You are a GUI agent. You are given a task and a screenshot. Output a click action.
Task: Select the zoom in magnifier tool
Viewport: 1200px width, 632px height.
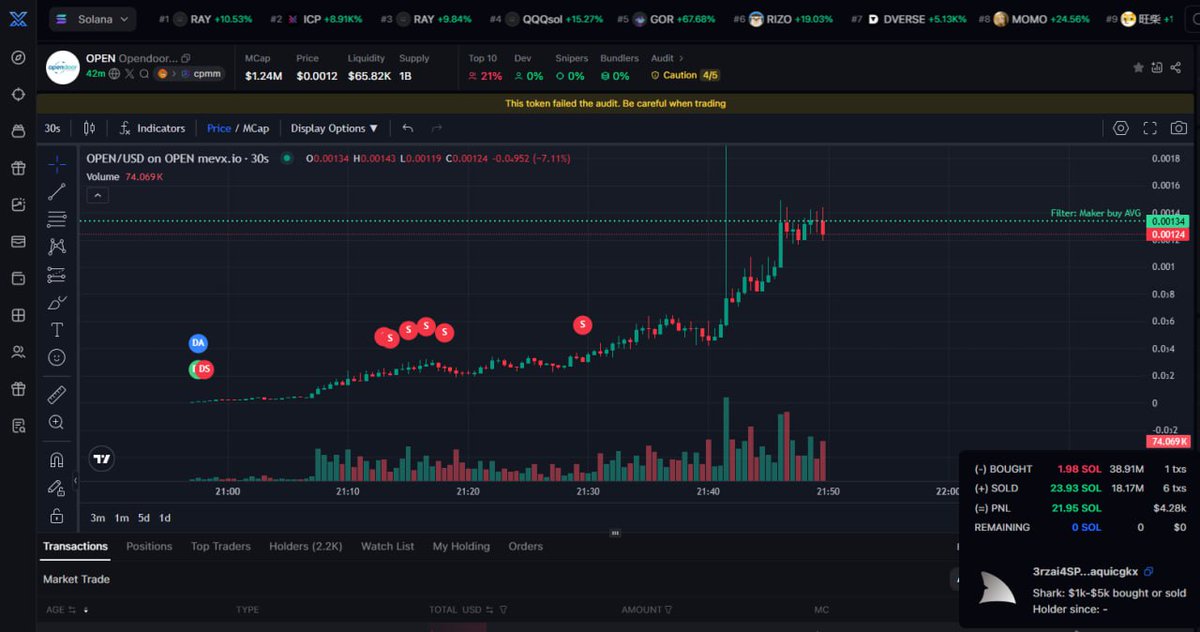(57, 422)
